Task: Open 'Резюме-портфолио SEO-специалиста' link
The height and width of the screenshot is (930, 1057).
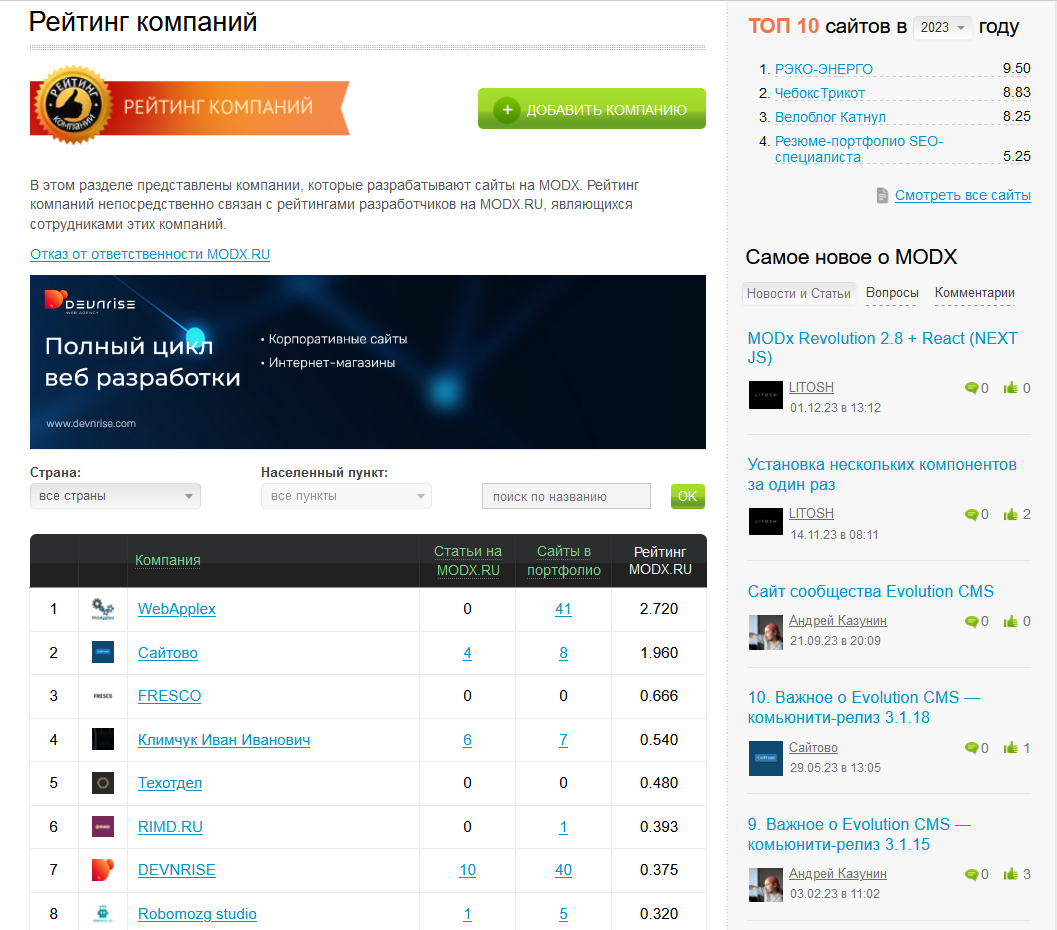Action: [x=859, y=149]
